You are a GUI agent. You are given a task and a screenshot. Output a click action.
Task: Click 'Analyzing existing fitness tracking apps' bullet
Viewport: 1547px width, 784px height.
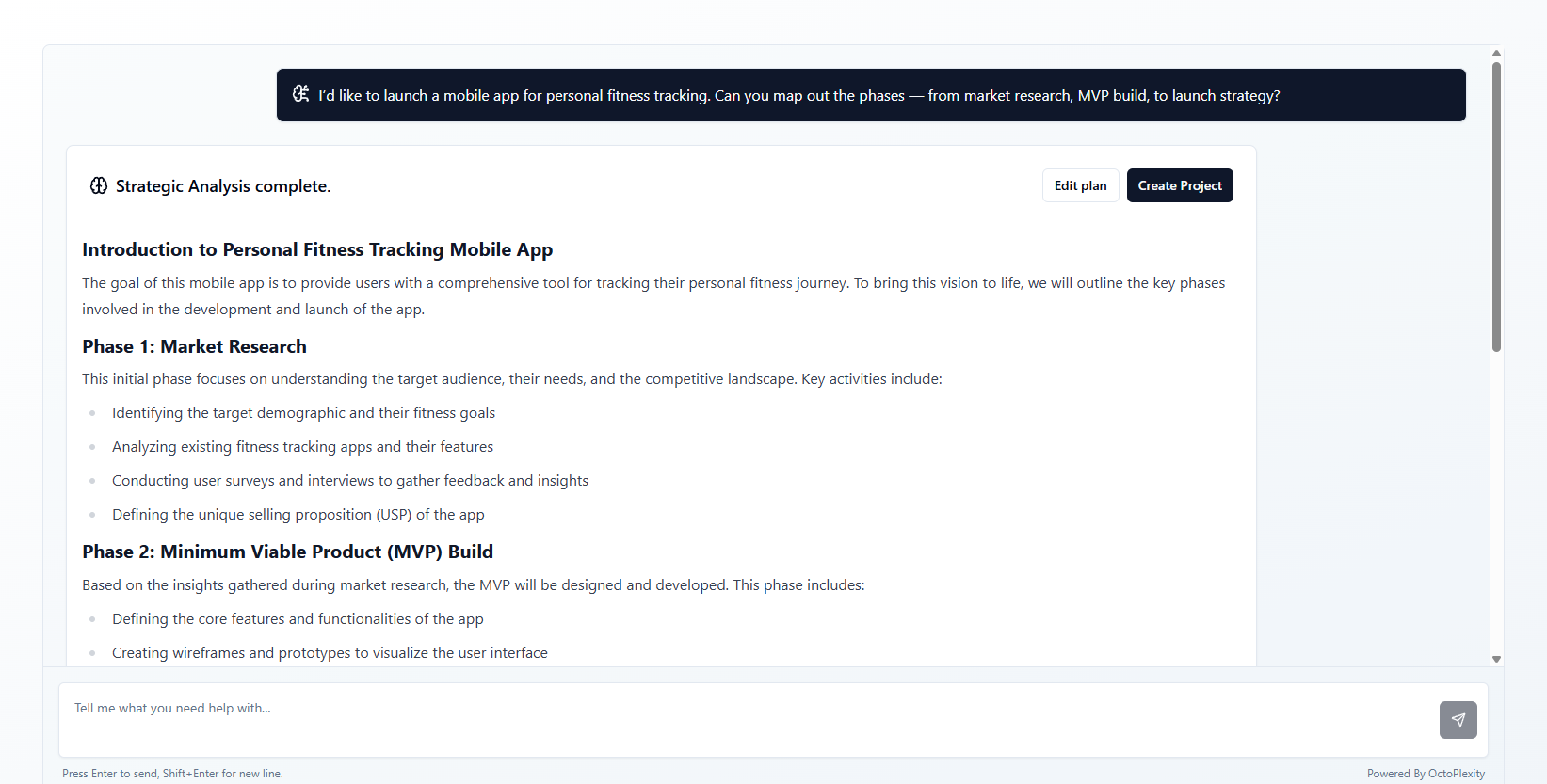tap(302, 447)
